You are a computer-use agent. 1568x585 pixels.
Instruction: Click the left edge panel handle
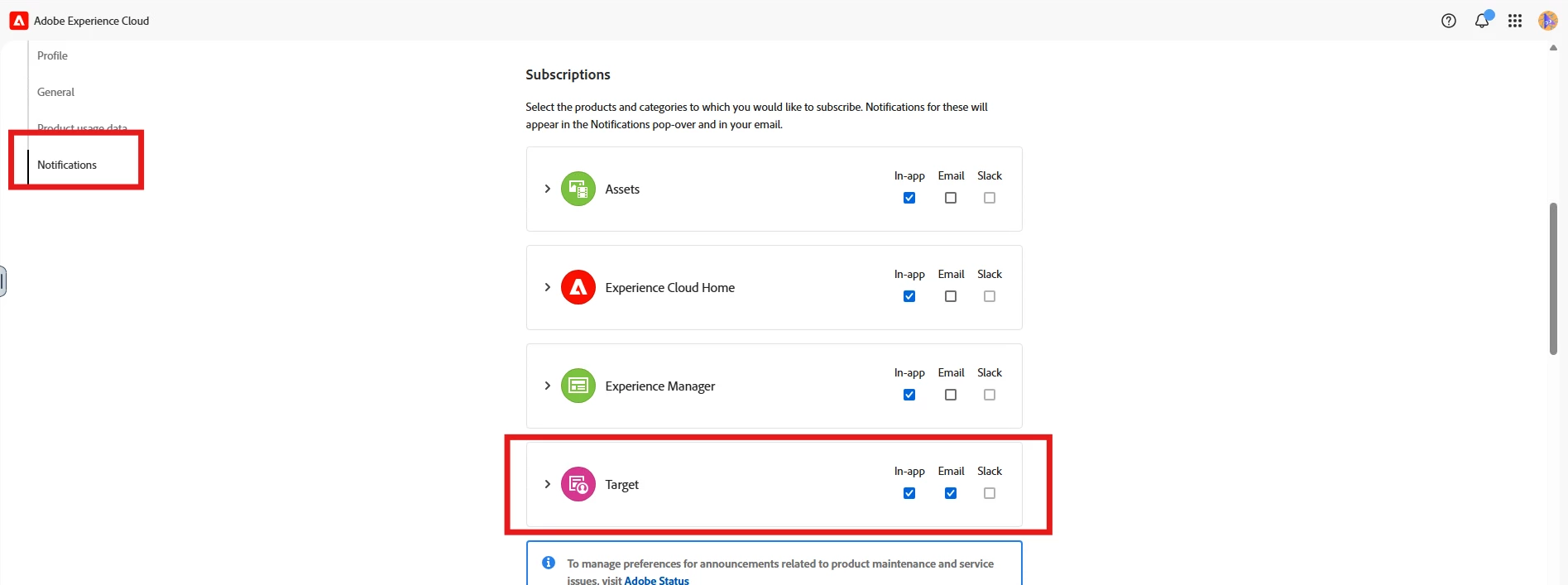tap(2, 281)
